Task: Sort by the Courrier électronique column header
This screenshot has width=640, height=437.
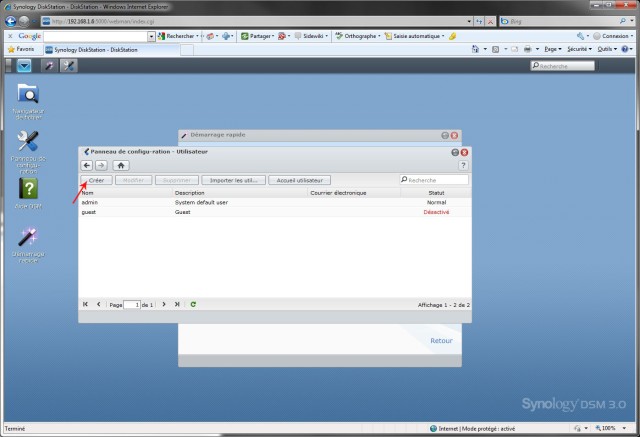Action: click(x=354, y=193)
